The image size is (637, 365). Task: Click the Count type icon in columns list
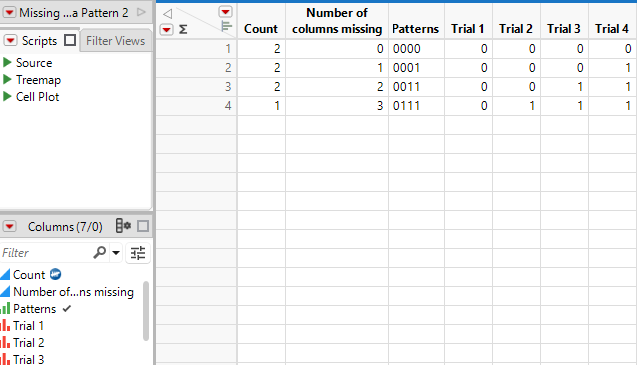[x=5, y=274]
